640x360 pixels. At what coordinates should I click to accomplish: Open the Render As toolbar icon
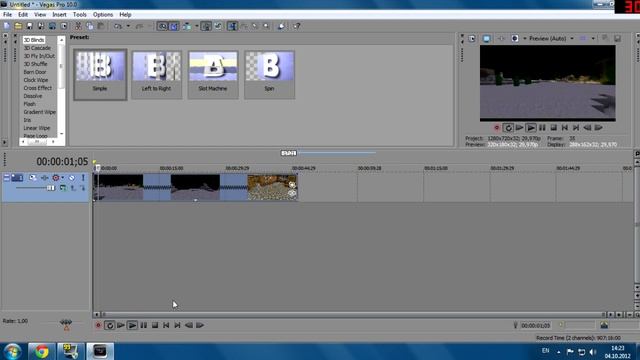(x=52, y=26)
